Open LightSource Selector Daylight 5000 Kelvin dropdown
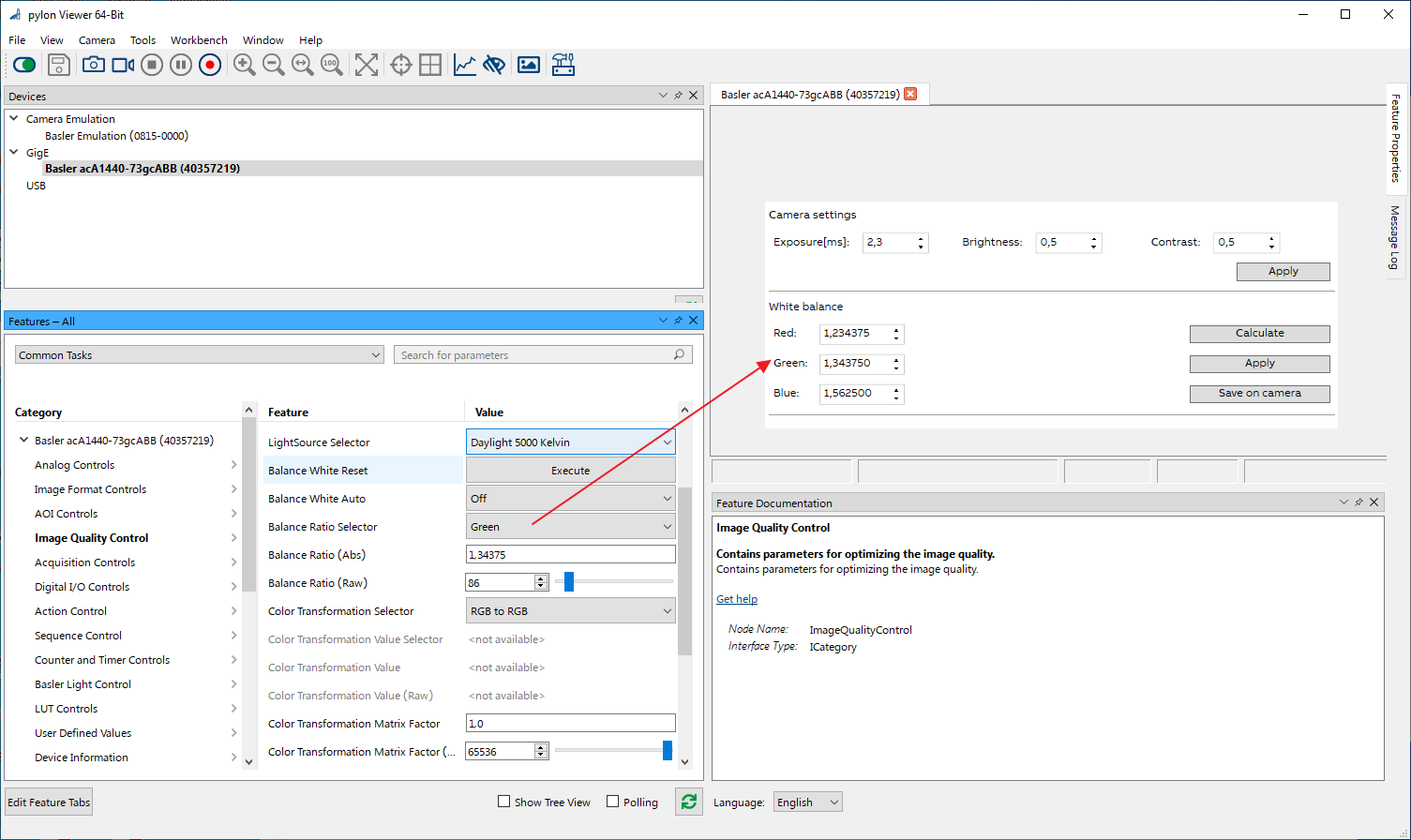 click(x=571, y=442)
